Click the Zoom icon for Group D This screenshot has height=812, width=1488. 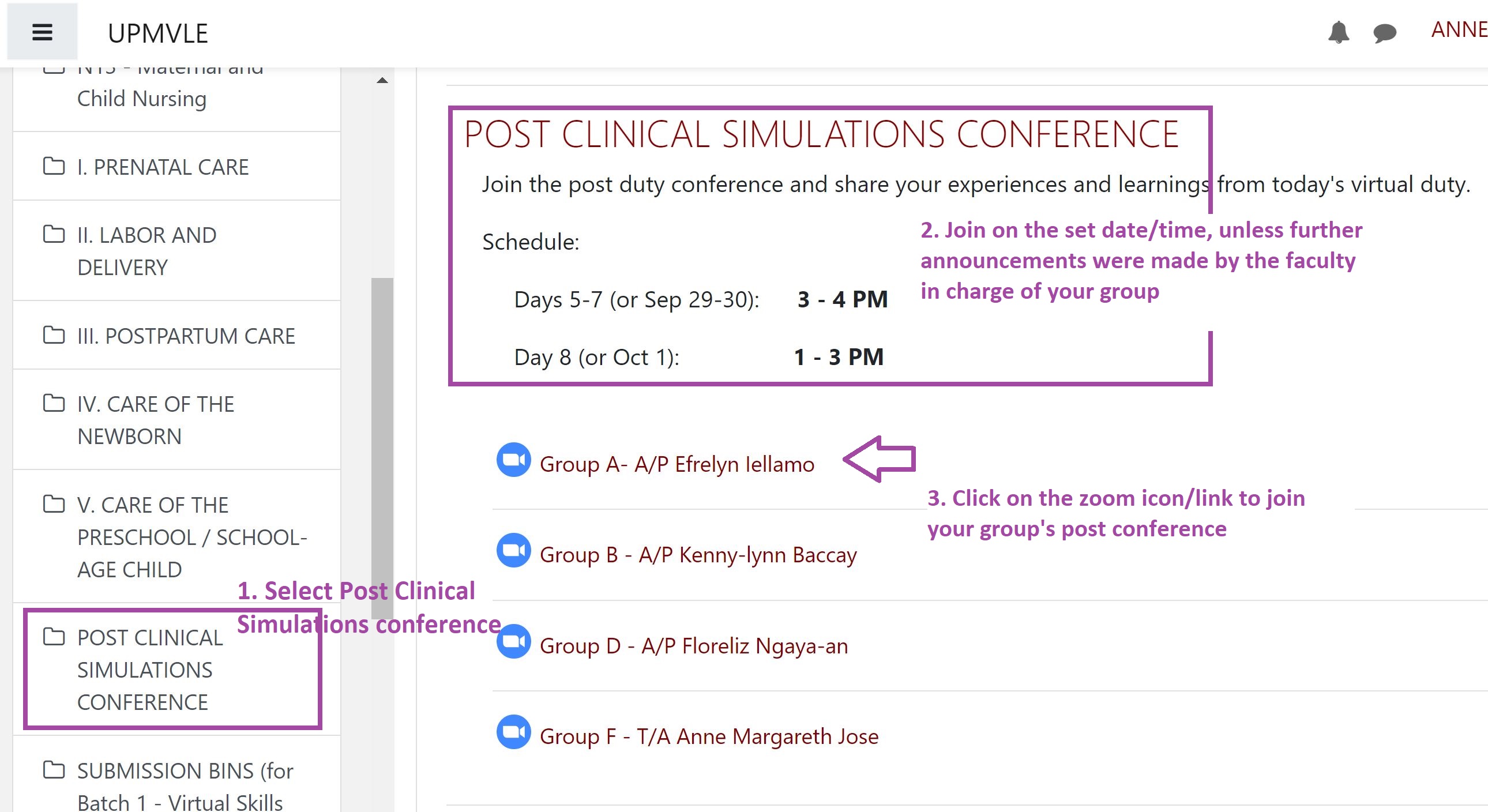point(513,641)
